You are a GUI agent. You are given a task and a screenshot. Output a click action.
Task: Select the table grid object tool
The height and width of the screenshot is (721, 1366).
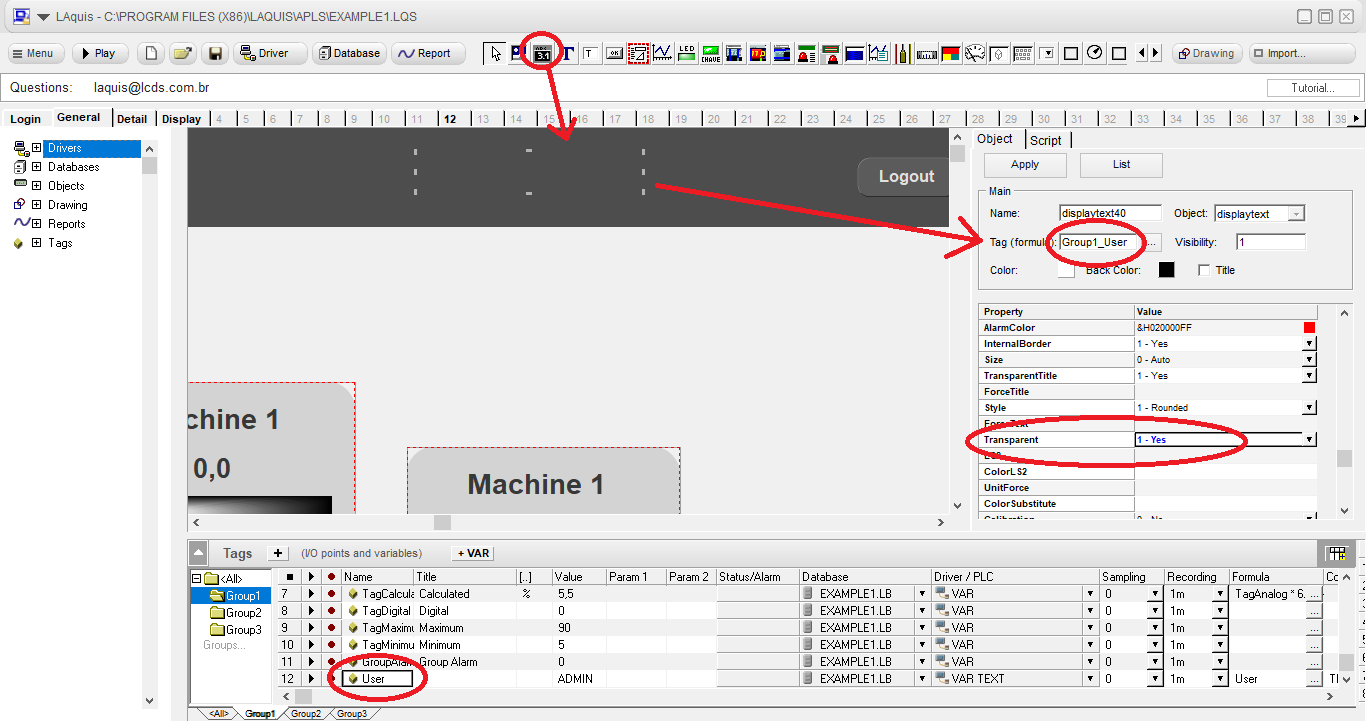tap(1023, 53)
